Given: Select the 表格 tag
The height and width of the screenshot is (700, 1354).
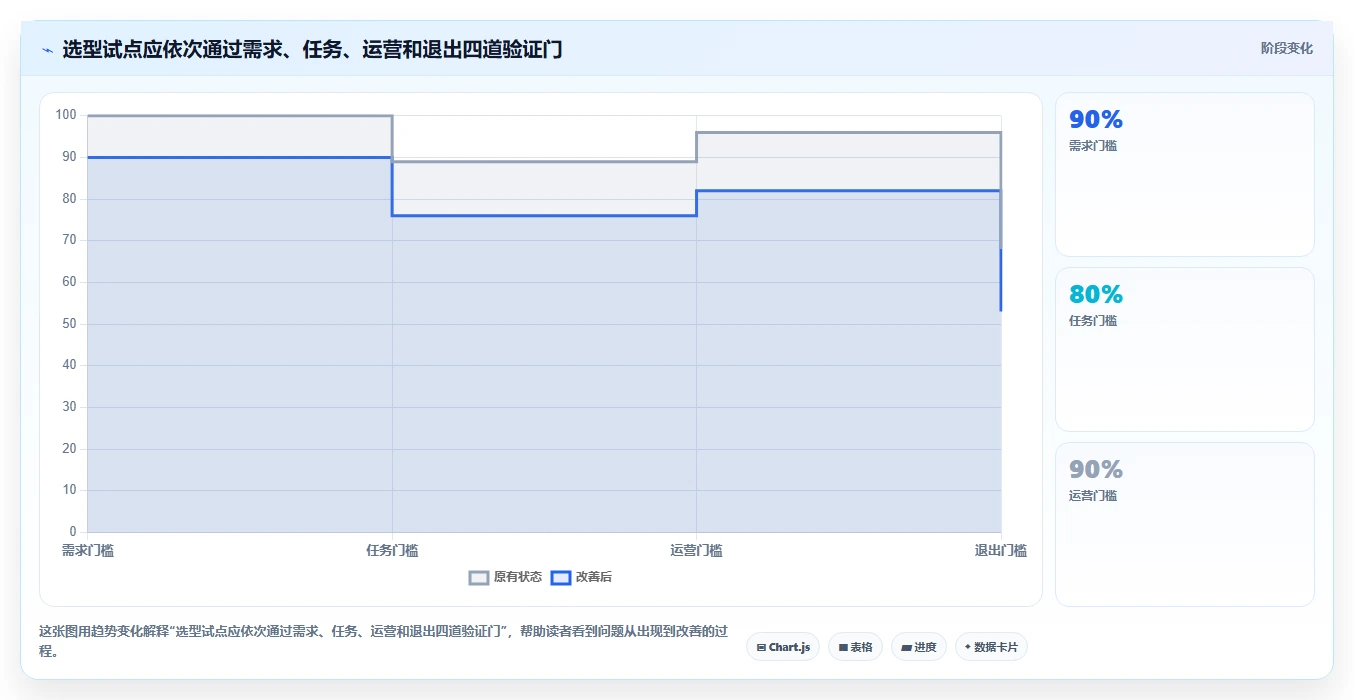Looking at the screenshot, I should click(855, 647).
